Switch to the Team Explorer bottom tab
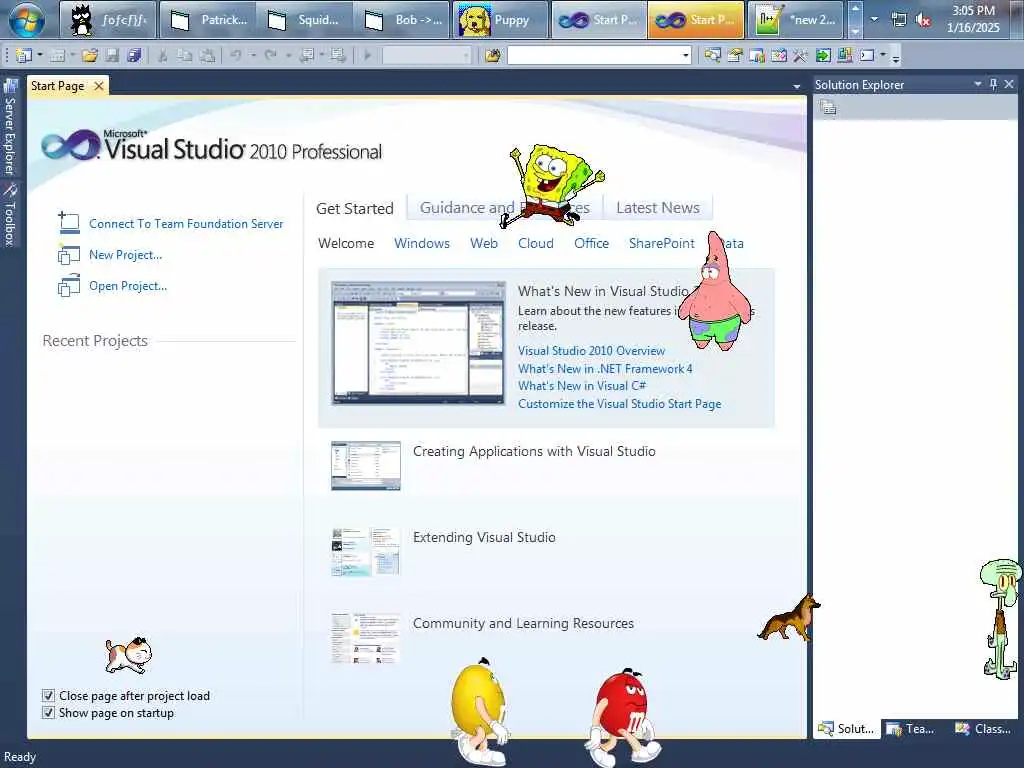The width and height of the screenshot is (1024, 768). pos(910,728)
